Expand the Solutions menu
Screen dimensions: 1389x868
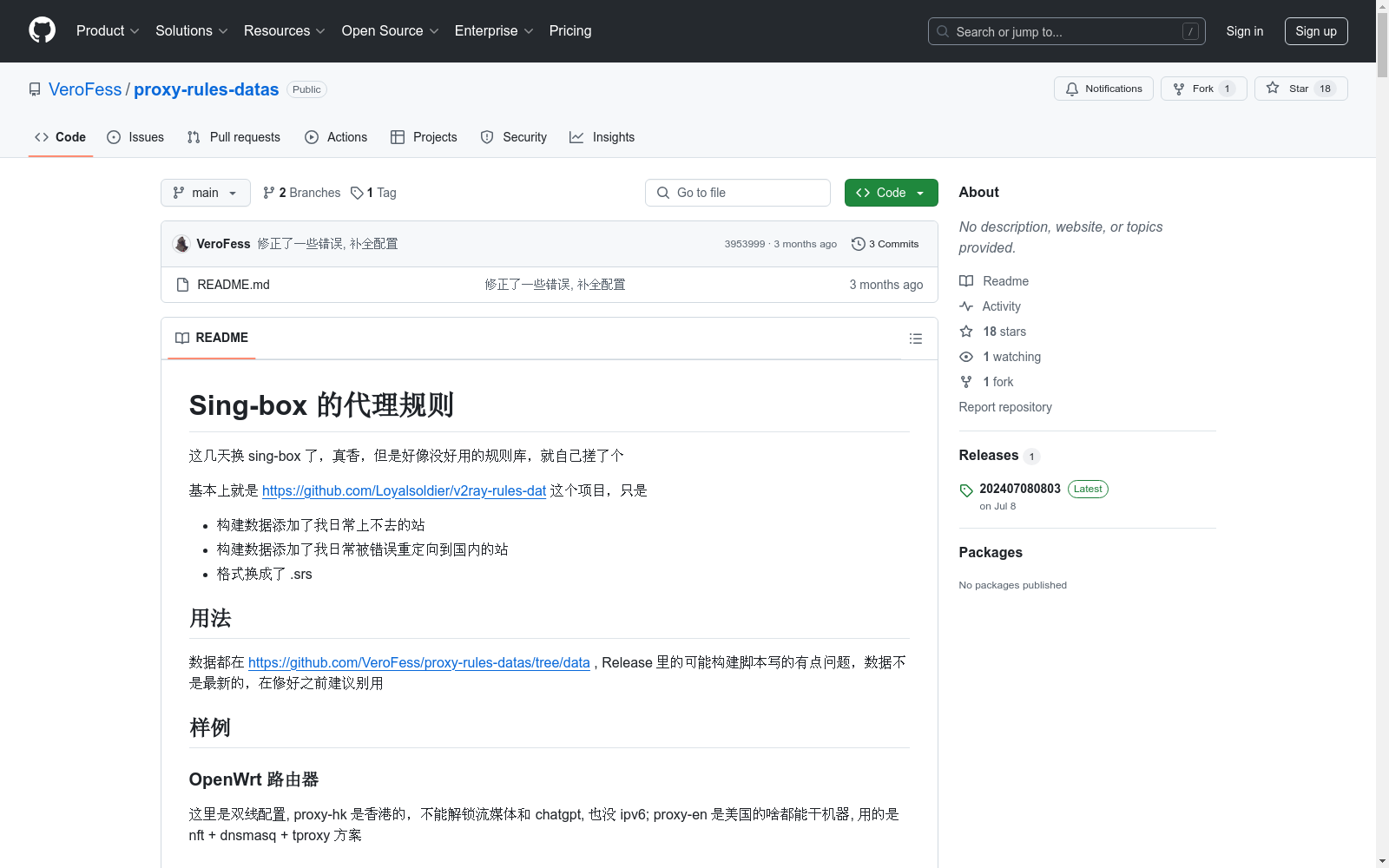coord(191,30)
